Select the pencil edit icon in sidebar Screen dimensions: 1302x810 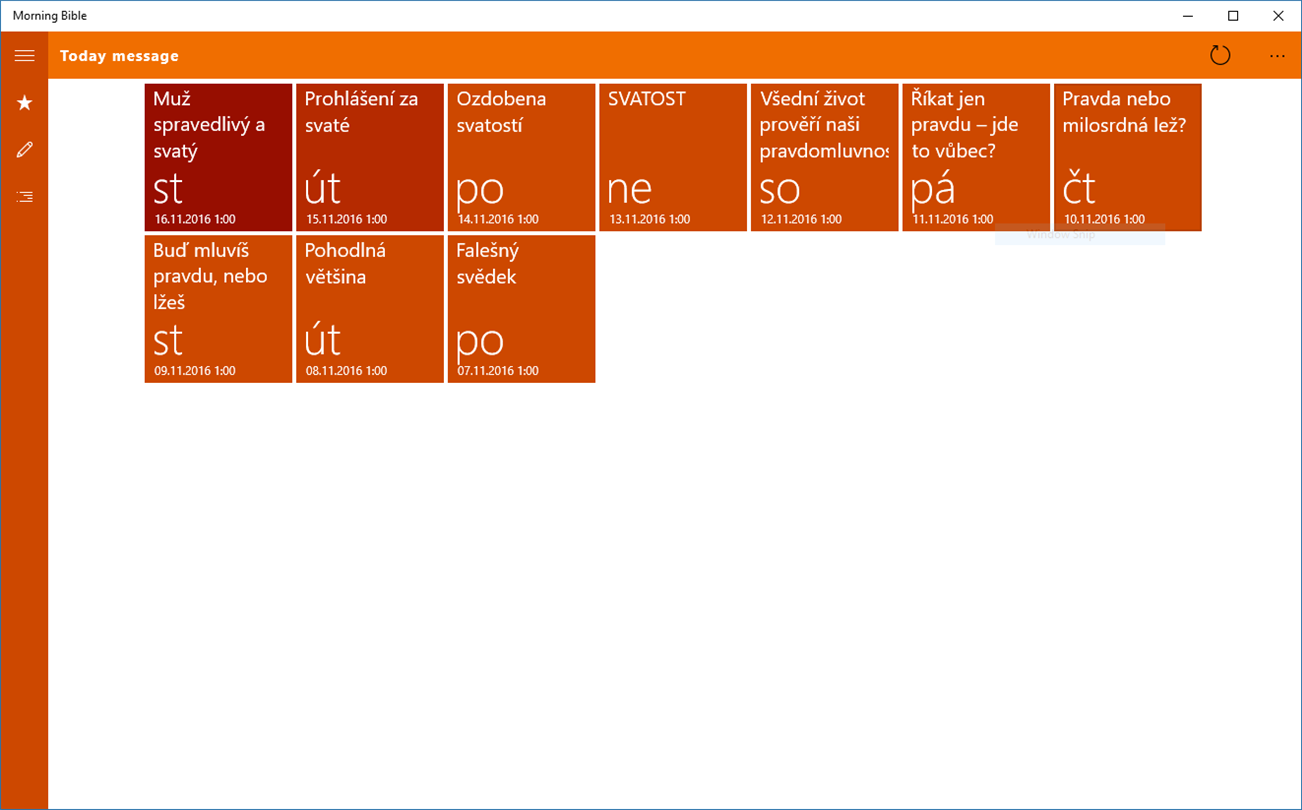[24, 149]
